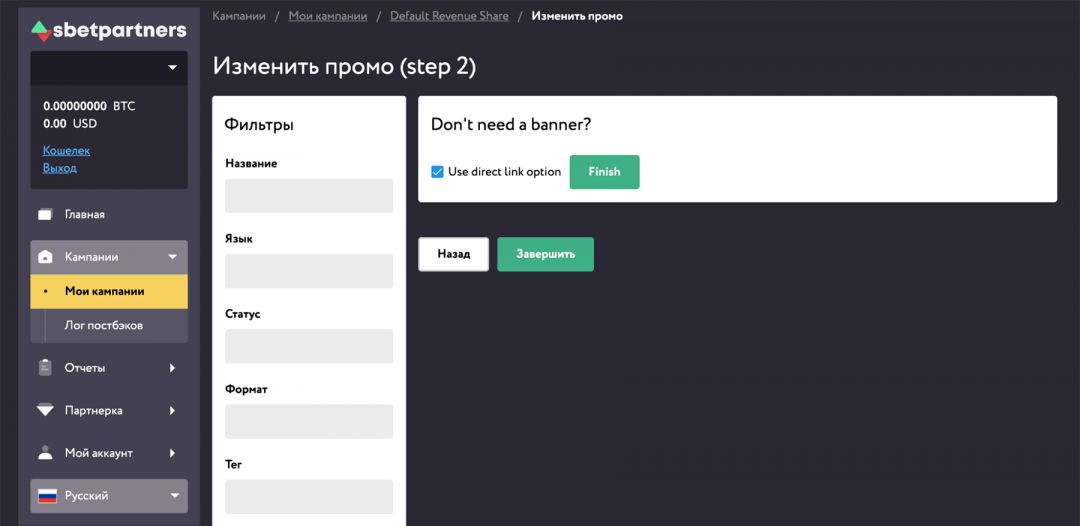Click the Кампании house icon
Image resolution: width=1080 pixels, height=526 pixels.
coord(45,257)
